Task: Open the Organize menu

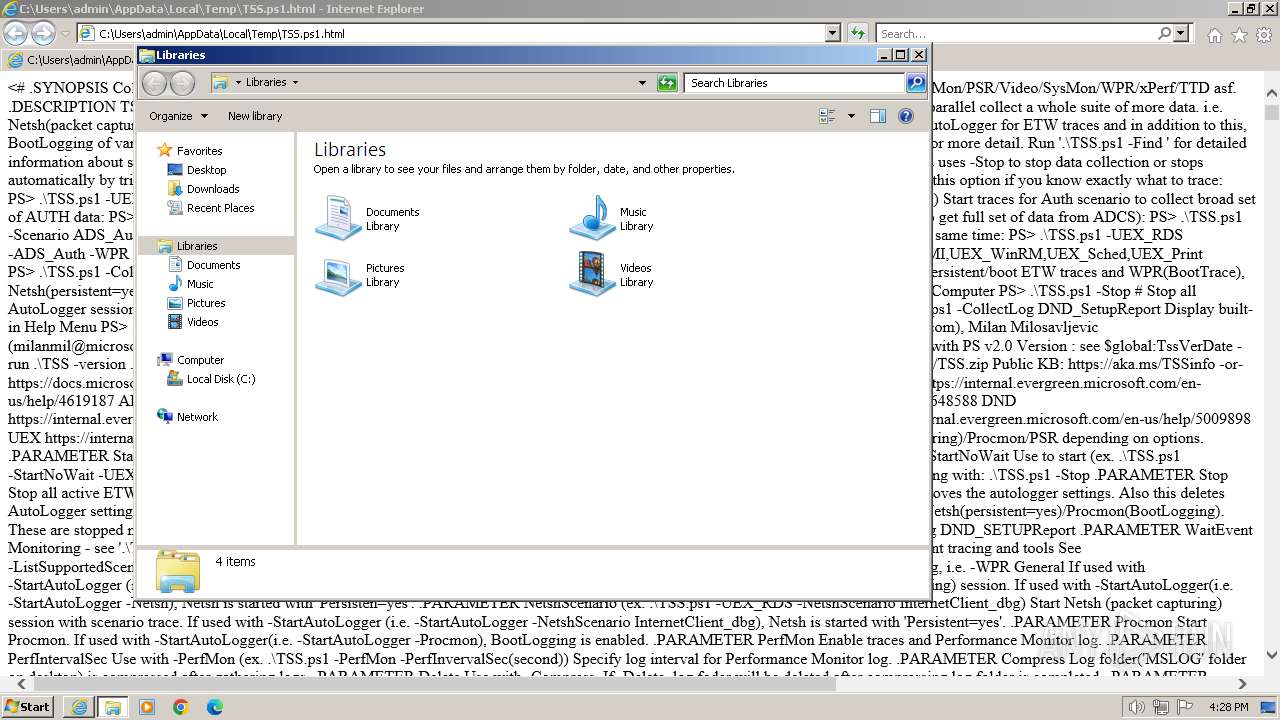Action: (178, 116)
